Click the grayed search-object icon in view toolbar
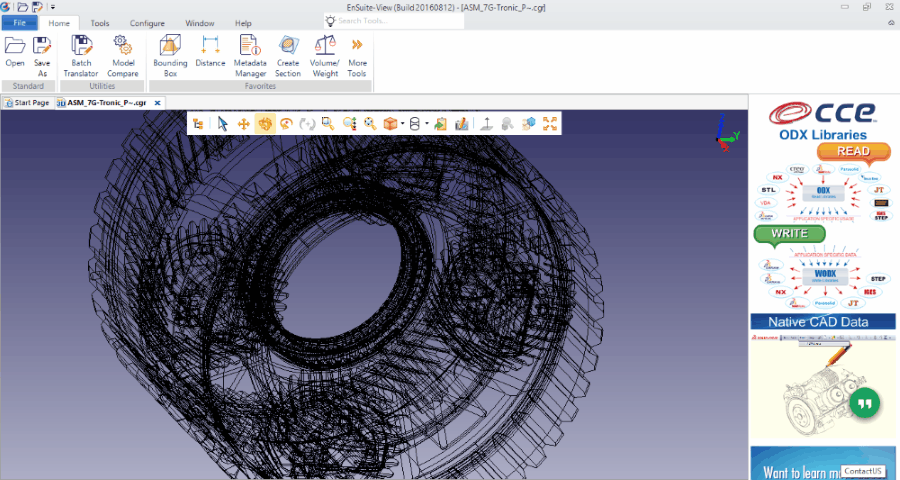This screenshot has height=480, width=900. point(507,124)
